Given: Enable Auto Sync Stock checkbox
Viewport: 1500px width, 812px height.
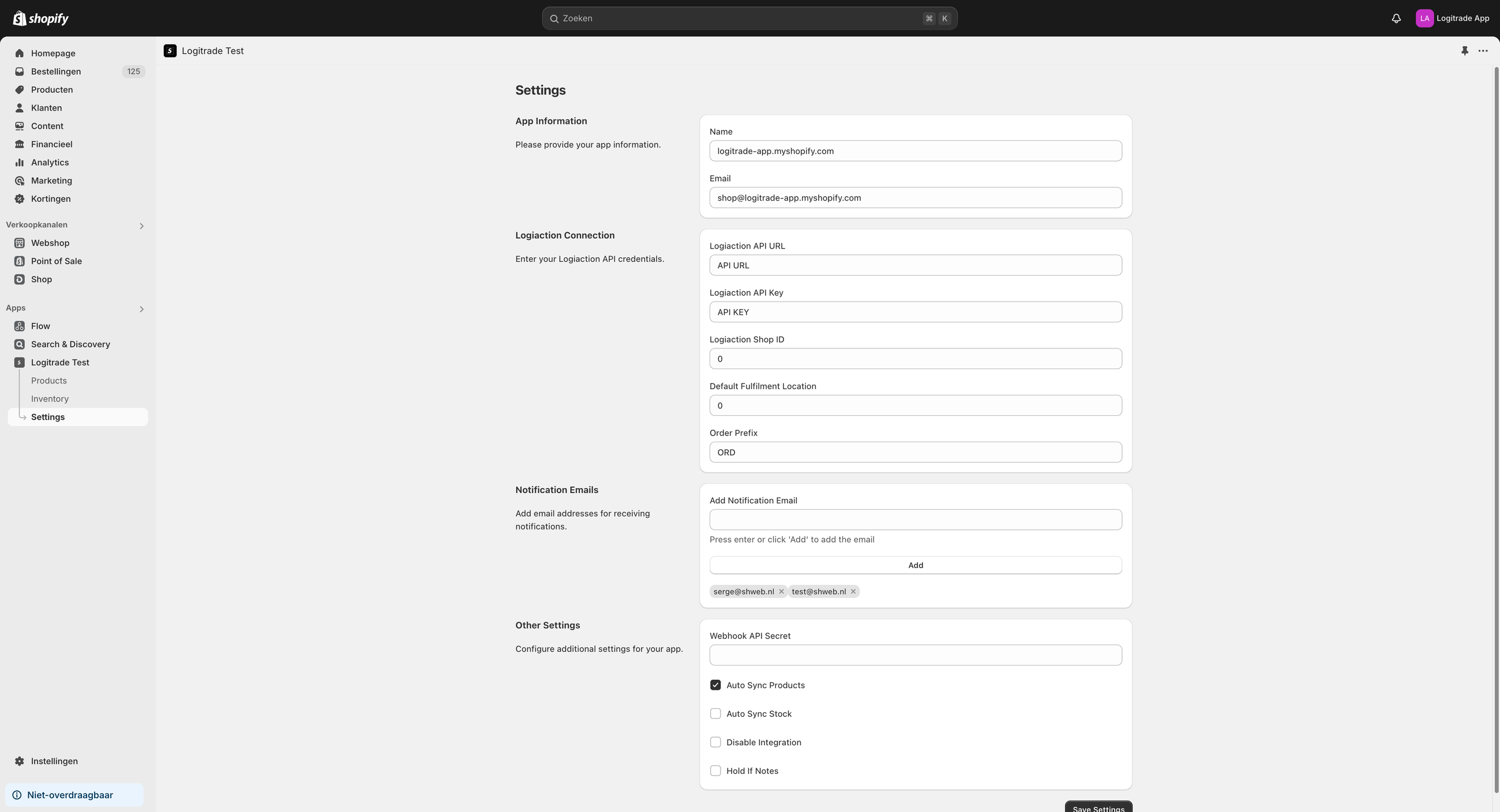Looking at the screenshot, I should [x=715, y=713].
